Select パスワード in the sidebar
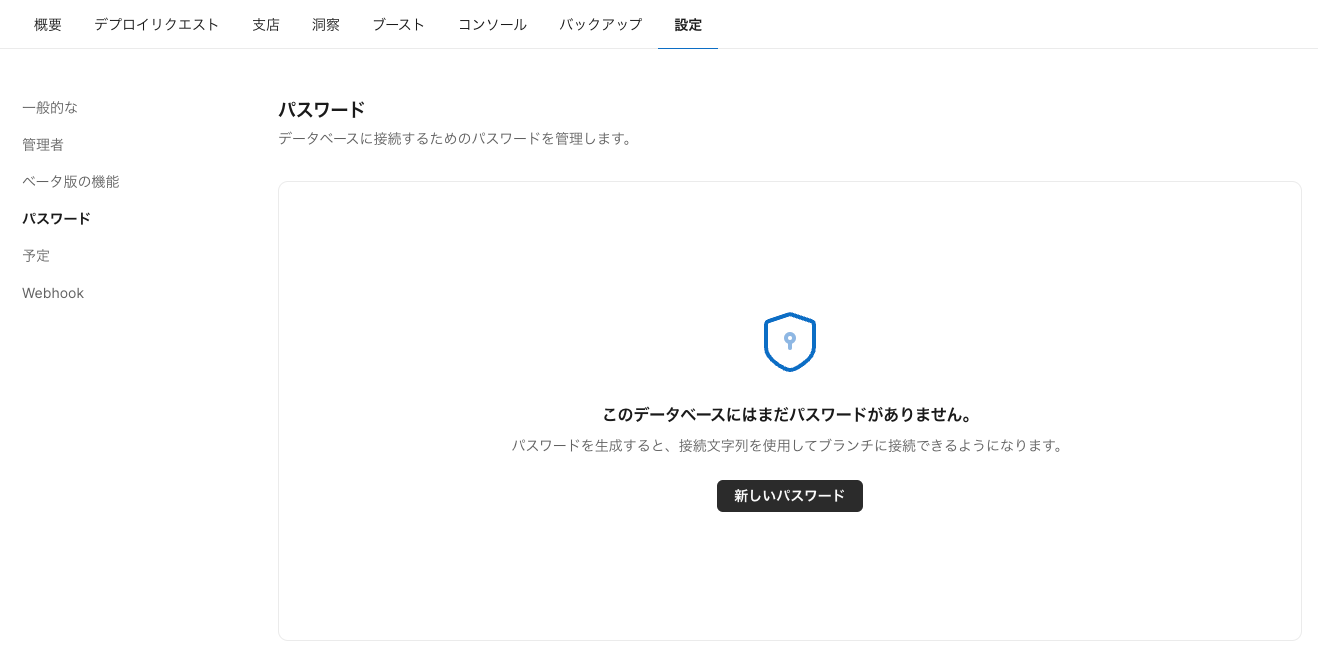Image resolution: width=1318 pixels, height=656 pixels. pyautogui.click(x=57, y=219)
